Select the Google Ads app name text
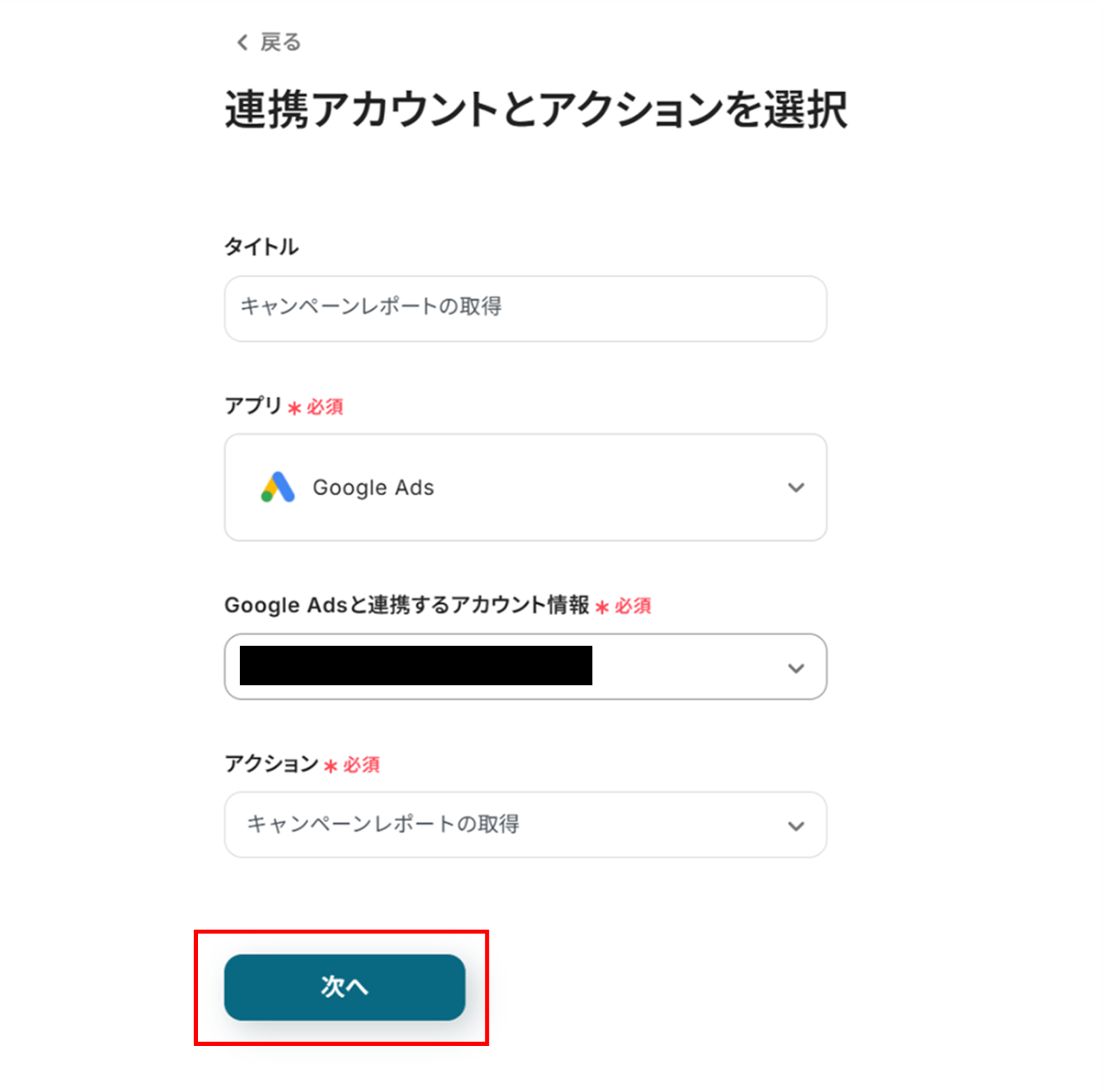The width and height of the screenshot is (1103, 1092). 373,487
